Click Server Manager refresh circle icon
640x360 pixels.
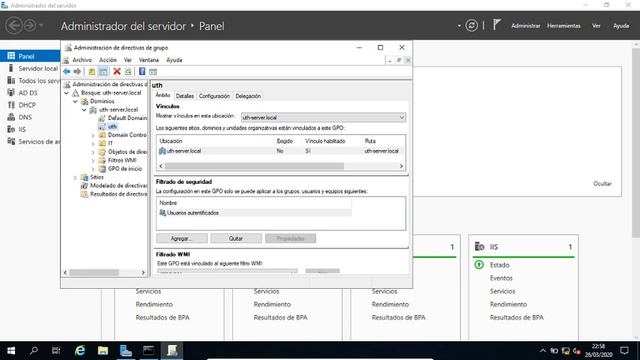(x=471, y=26)
